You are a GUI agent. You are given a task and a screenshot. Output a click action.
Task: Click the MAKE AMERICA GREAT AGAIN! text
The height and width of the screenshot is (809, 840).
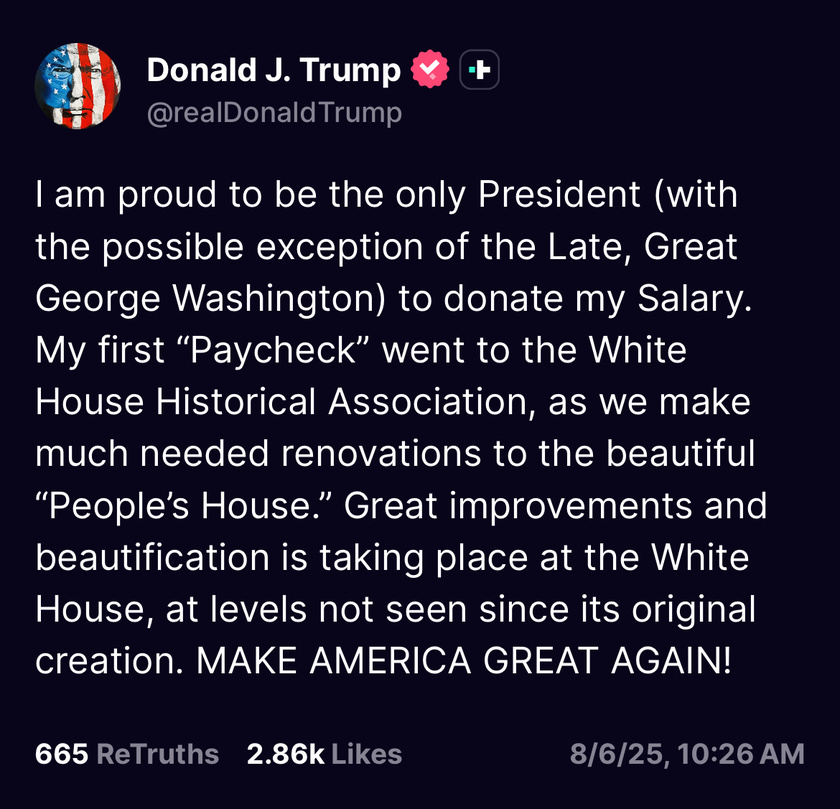[463, 661]
